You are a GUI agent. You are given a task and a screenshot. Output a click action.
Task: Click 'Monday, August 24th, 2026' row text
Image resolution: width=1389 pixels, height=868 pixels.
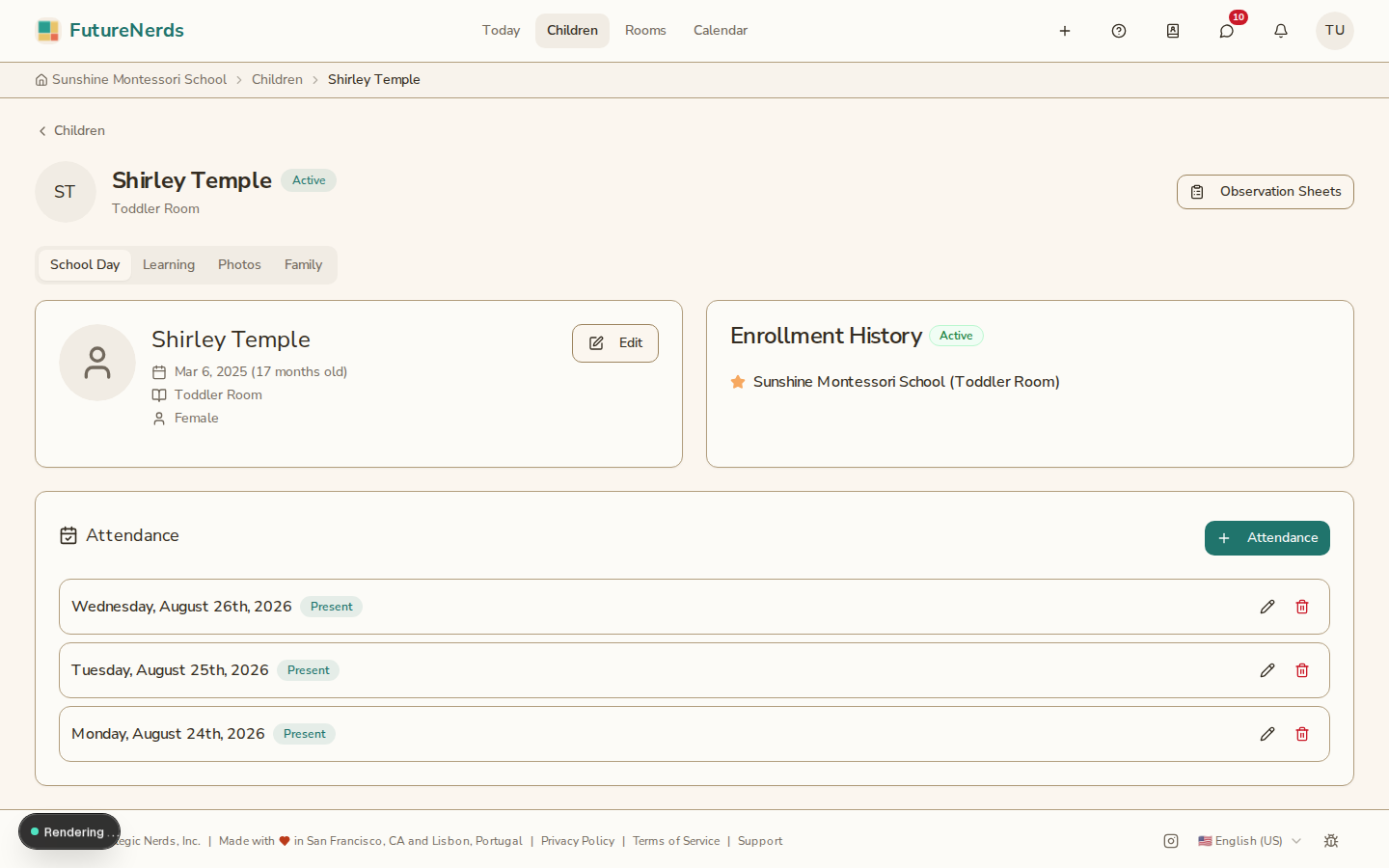tap(168, 734)
